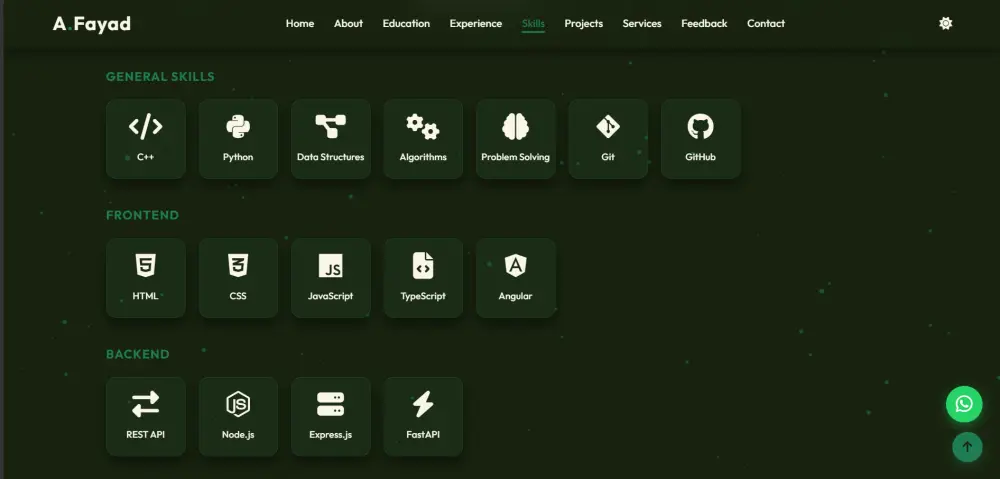
Task: Click the FastAPI lightning bolt icon
Action: (423, 404)
